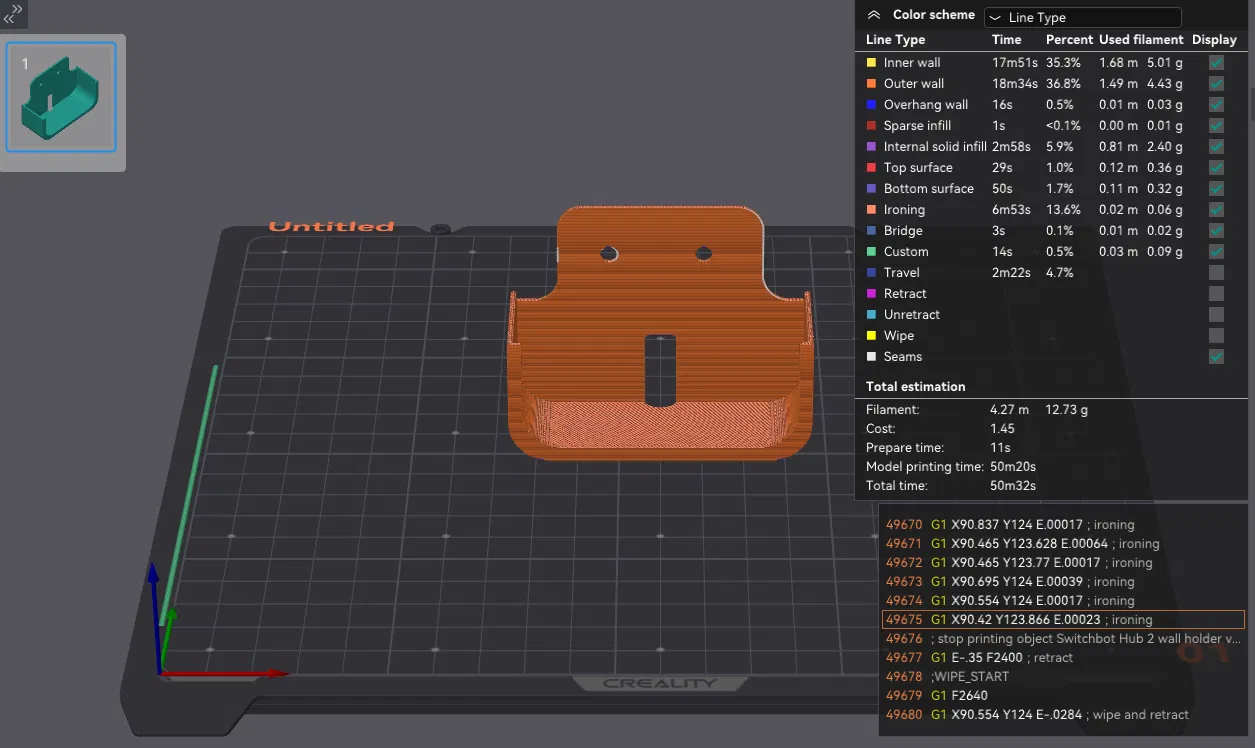
Task: Select highlighted G-code line 49675
Action: tap(1064, 619)
